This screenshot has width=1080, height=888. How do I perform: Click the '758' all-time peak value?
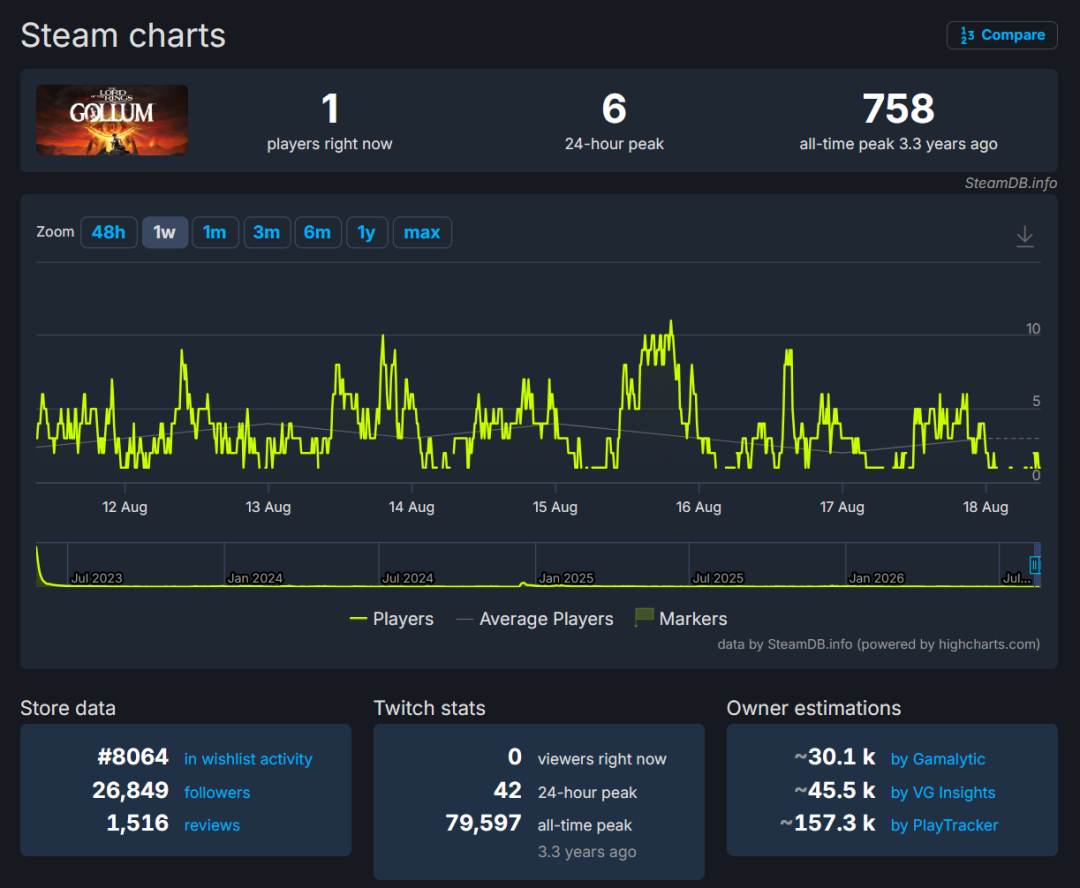click(x=898, y=109)
